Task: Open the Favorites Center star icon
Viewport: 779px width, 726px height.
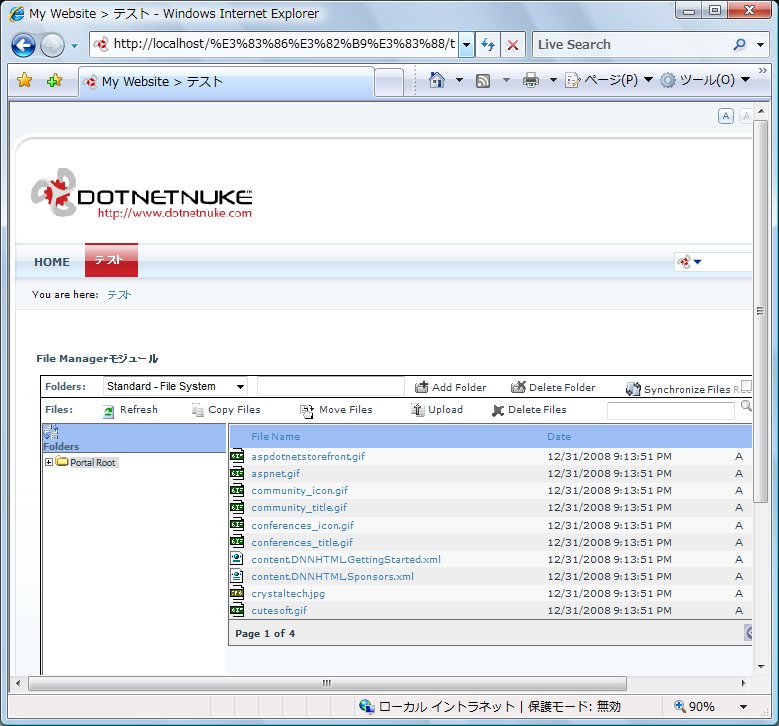Action: click(24, 80)
